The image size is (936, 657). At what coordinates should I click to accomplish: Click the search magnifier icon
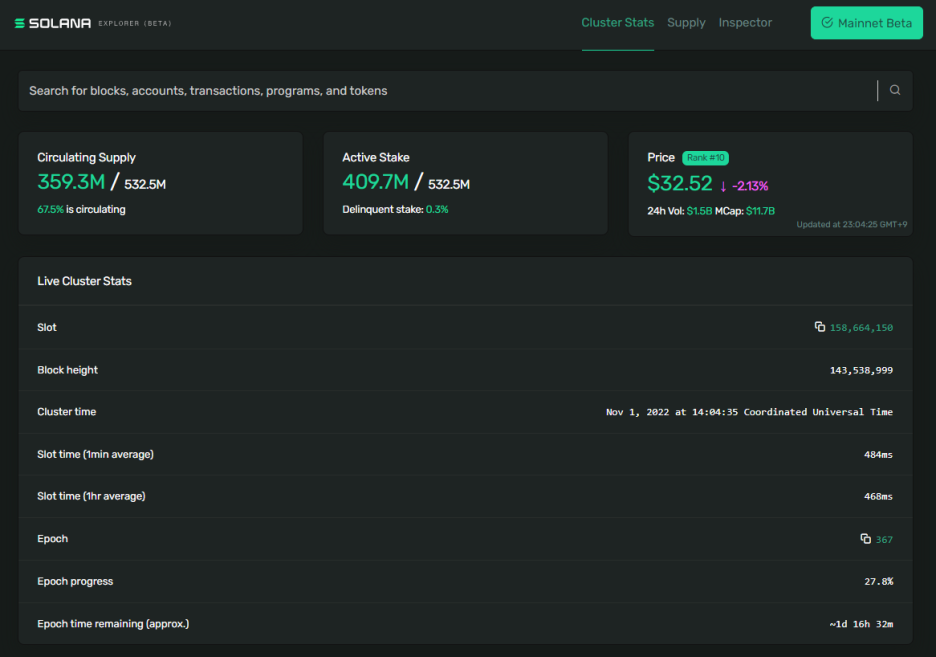point(895,90)
